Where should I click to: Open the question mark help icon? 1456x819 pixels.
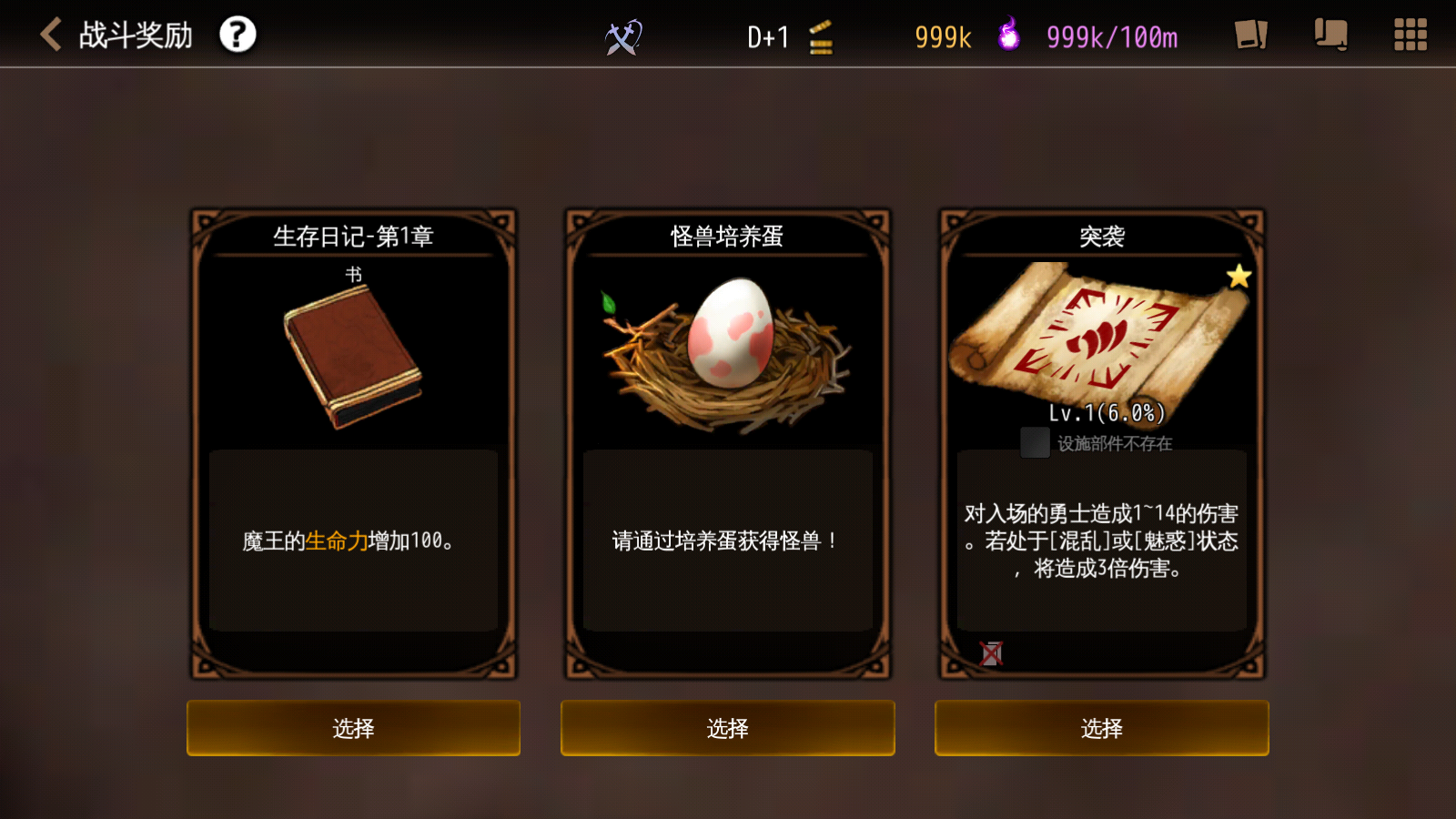point(238,35)
